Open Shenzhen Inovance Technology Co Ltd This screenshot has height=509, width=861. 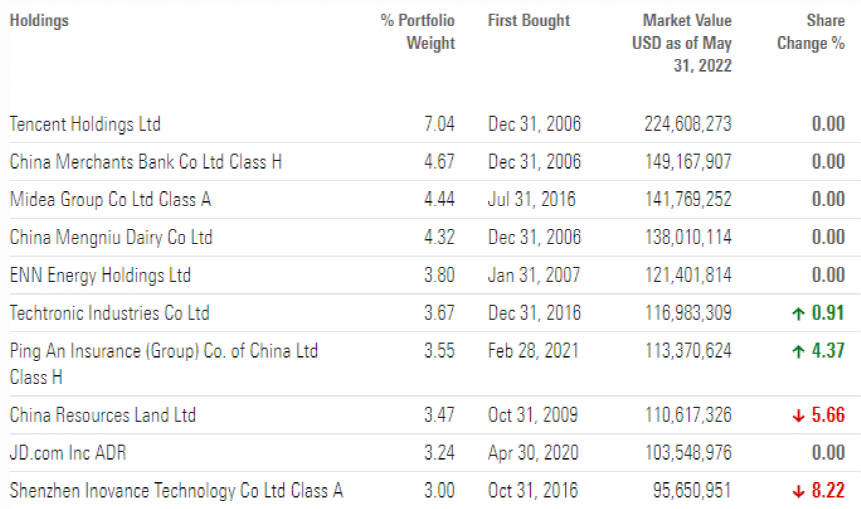(176, 492)
